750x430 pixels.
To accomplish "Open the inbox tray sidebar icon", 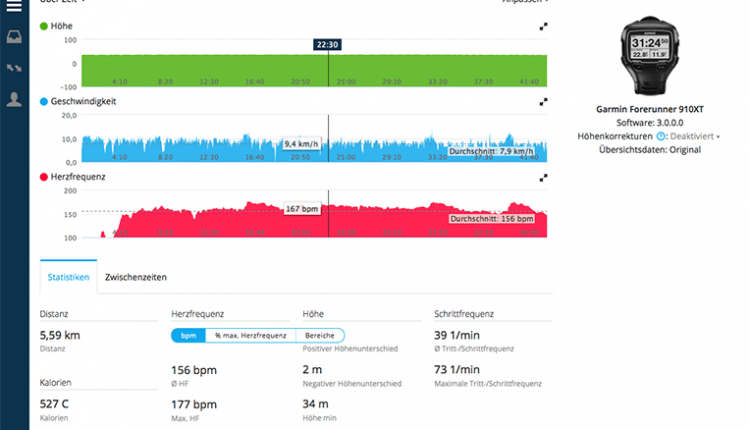I will [14, 37].
